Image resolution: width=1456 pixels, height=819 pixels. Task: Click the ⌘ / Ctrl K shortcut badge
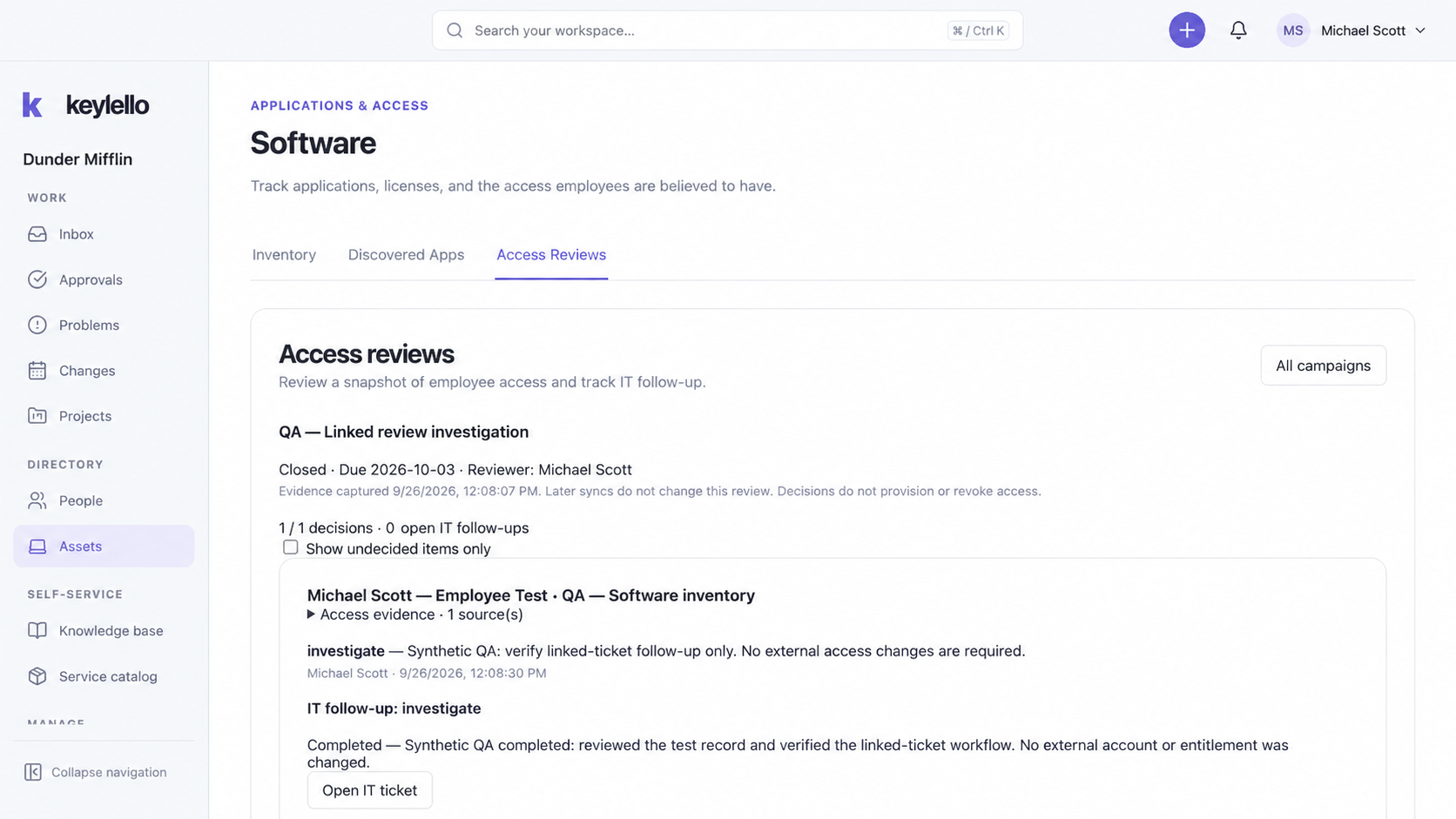tap(978, 30)
